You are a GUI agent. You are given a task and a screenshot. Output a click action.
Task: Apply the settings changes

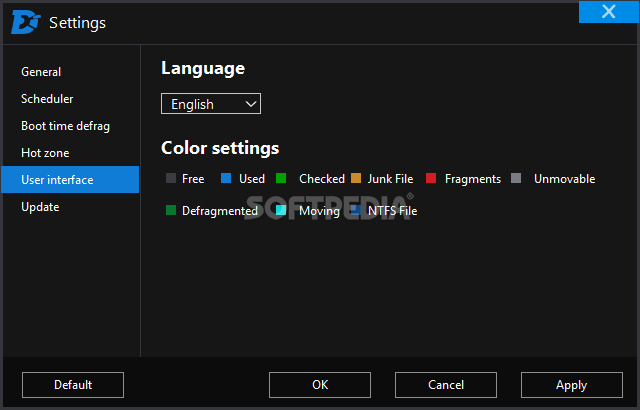click(x=571, y=385)
